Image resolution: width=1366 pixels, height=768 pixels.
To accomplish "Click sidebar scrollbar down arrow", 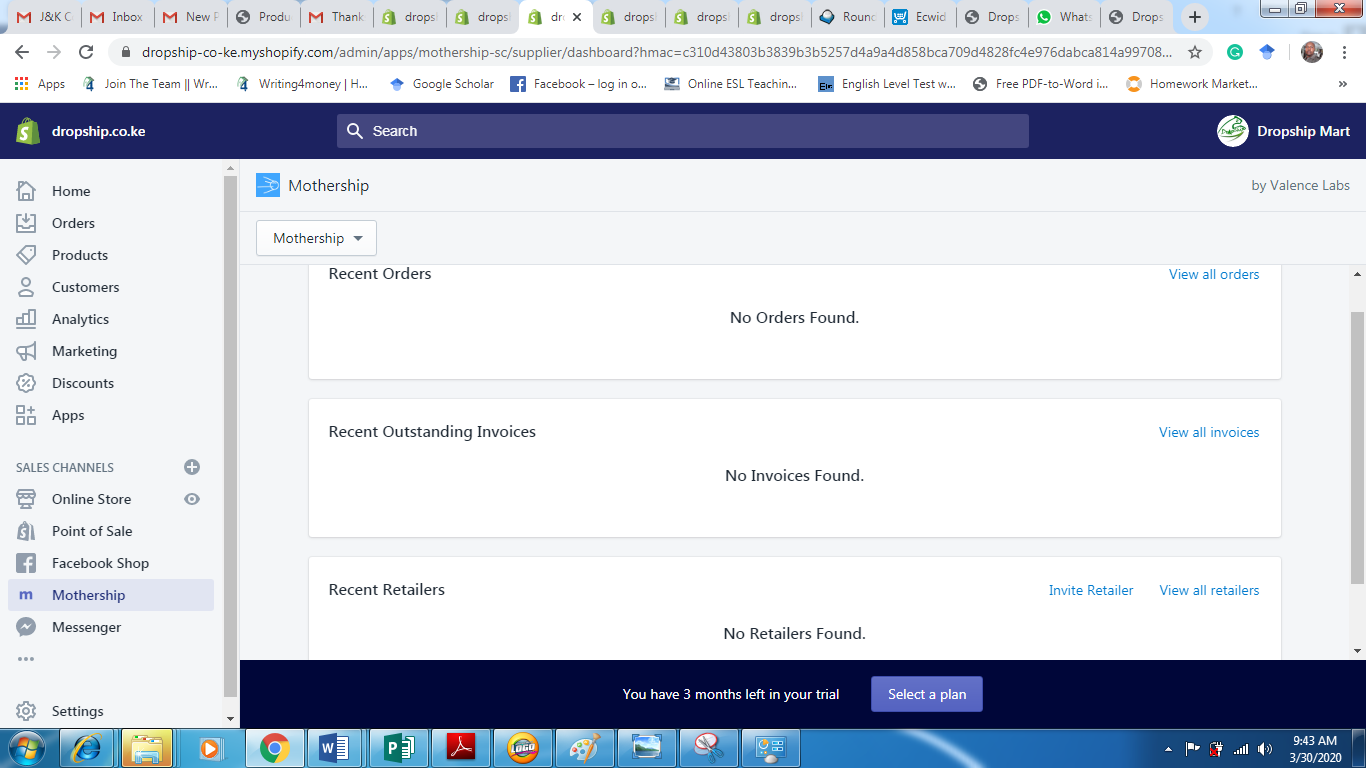I will point(231,718).
